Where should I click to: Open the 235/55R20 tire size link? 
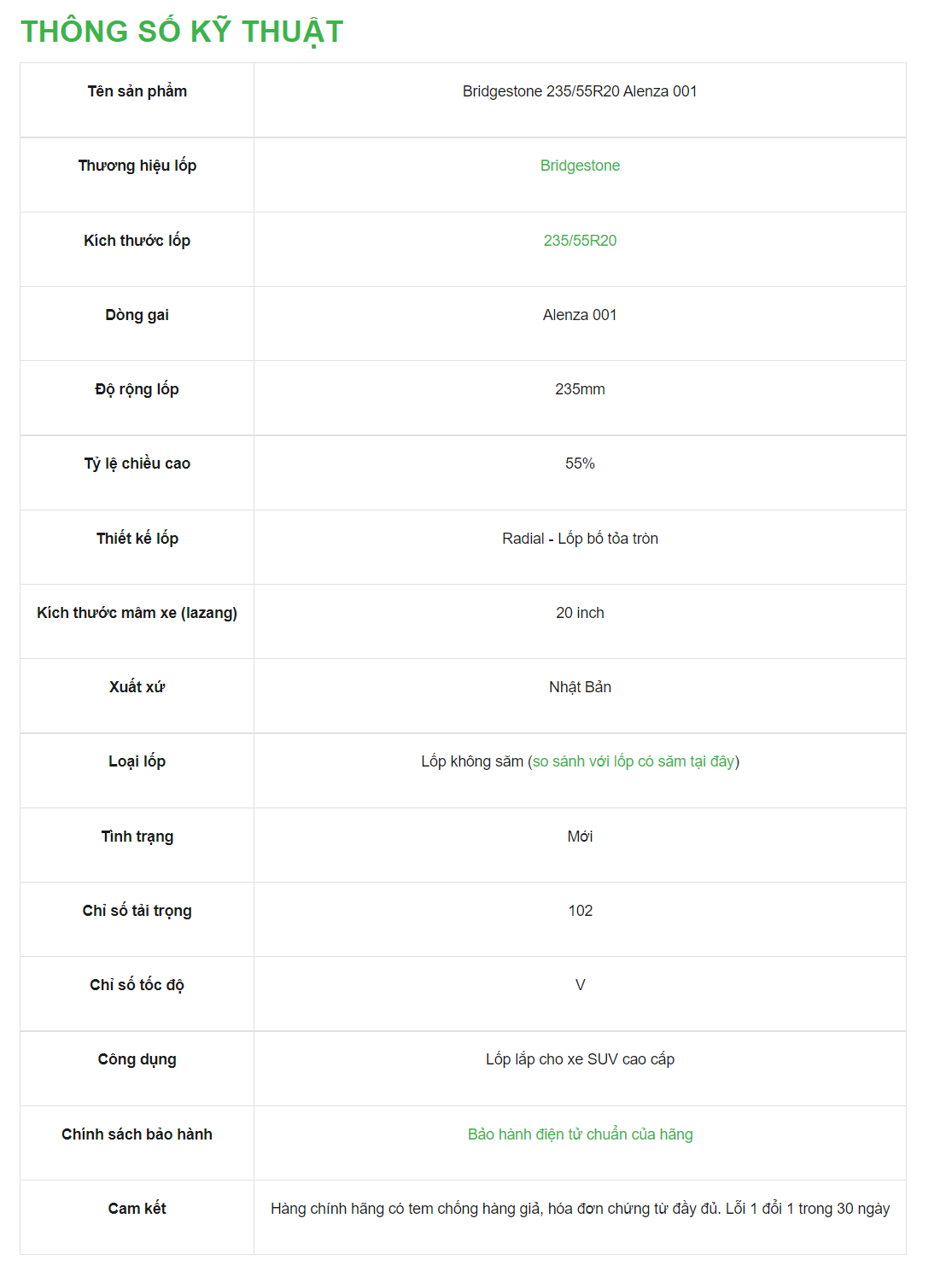tap(580, 241)
